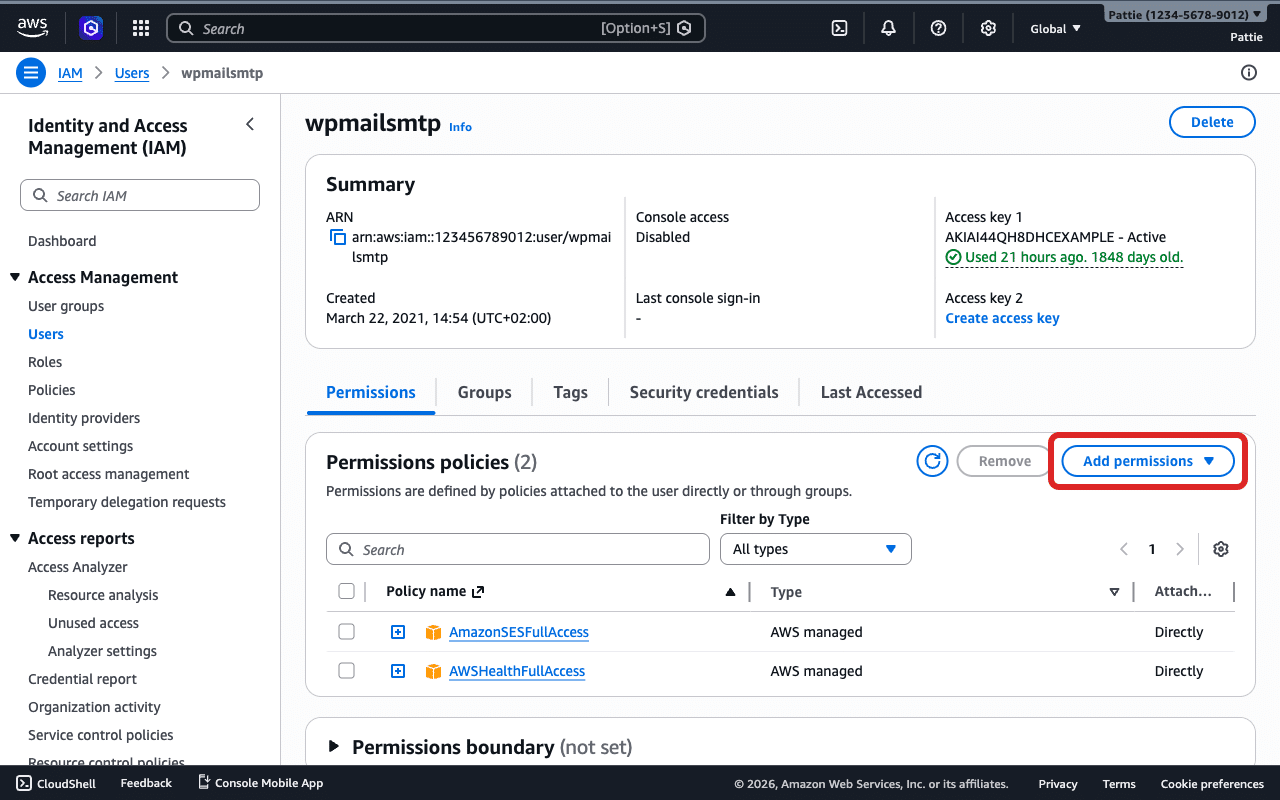
Task: Open the help question mark menu
Action: (938, 28)
